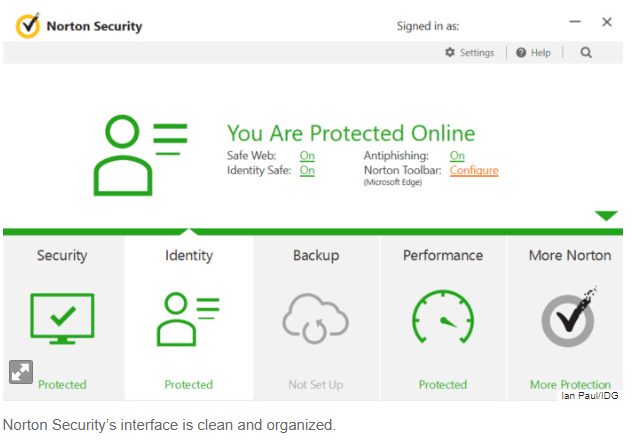Select the Performance tab heading
637x444 pixels.
point(443,256)
